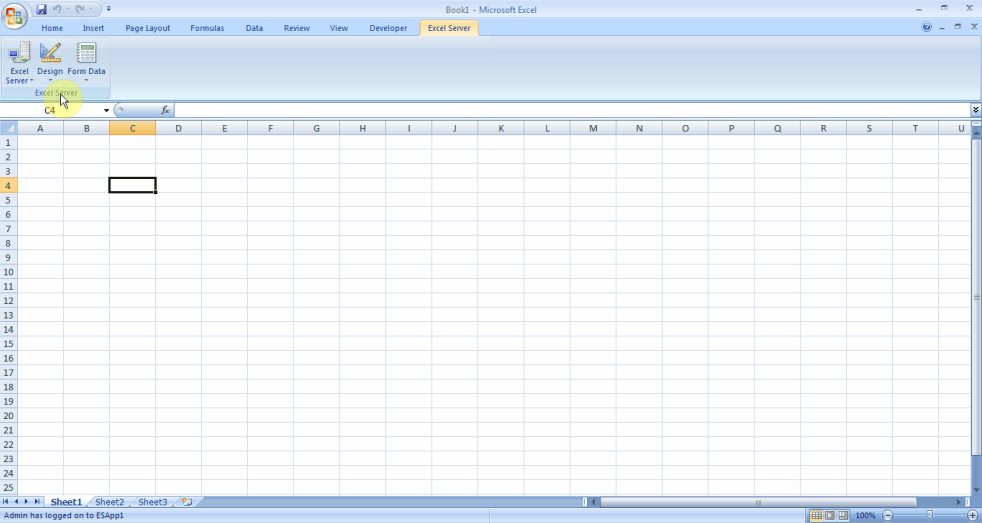Switch to Sheet2 tab

110,502
